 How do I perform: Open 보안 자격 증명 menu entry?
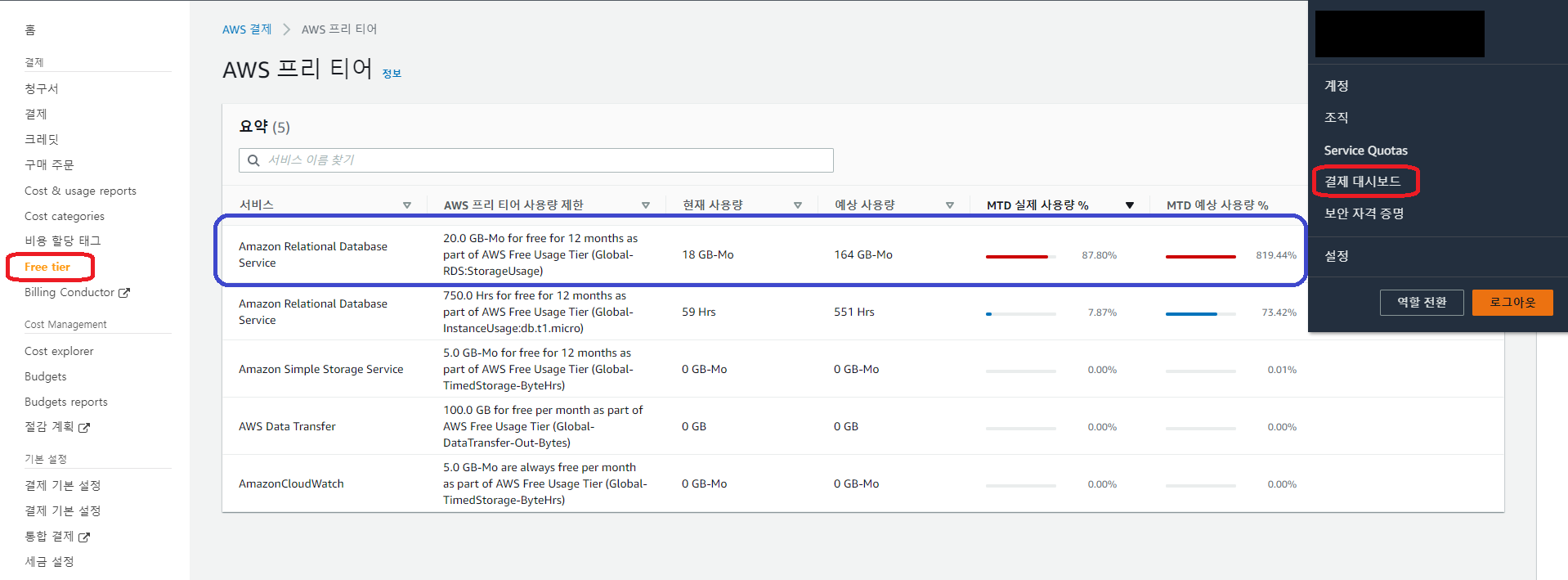tap(1364, 214)
